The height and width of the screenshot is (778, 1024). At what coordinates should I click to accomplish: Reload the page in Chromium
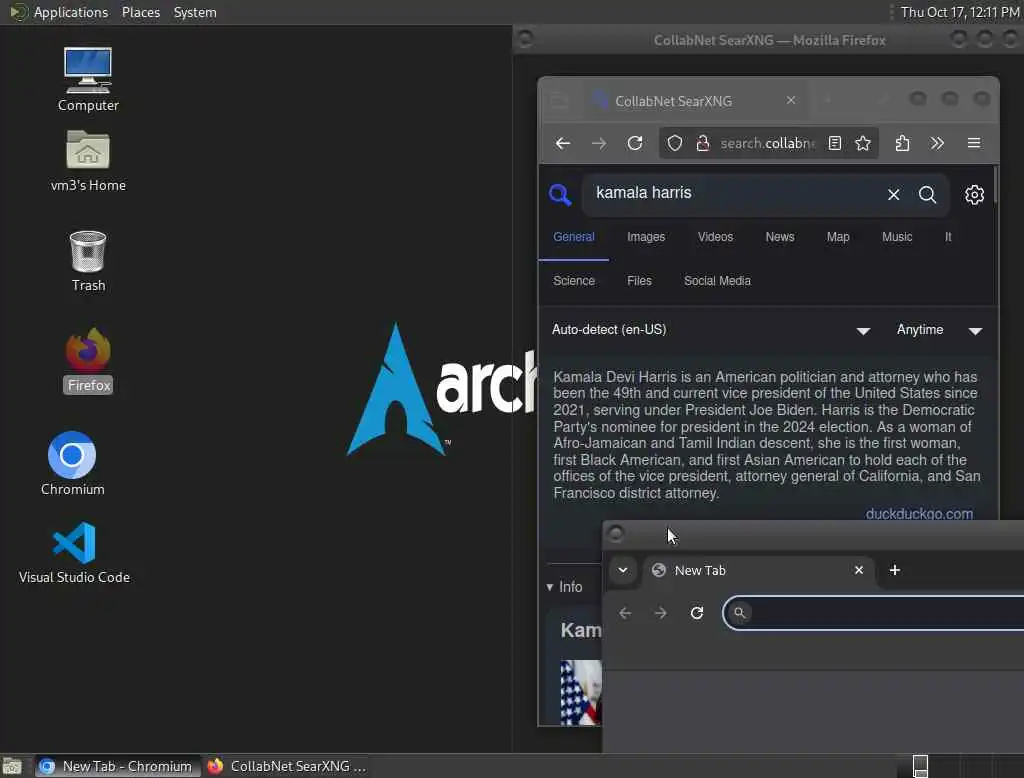point(697,613)
